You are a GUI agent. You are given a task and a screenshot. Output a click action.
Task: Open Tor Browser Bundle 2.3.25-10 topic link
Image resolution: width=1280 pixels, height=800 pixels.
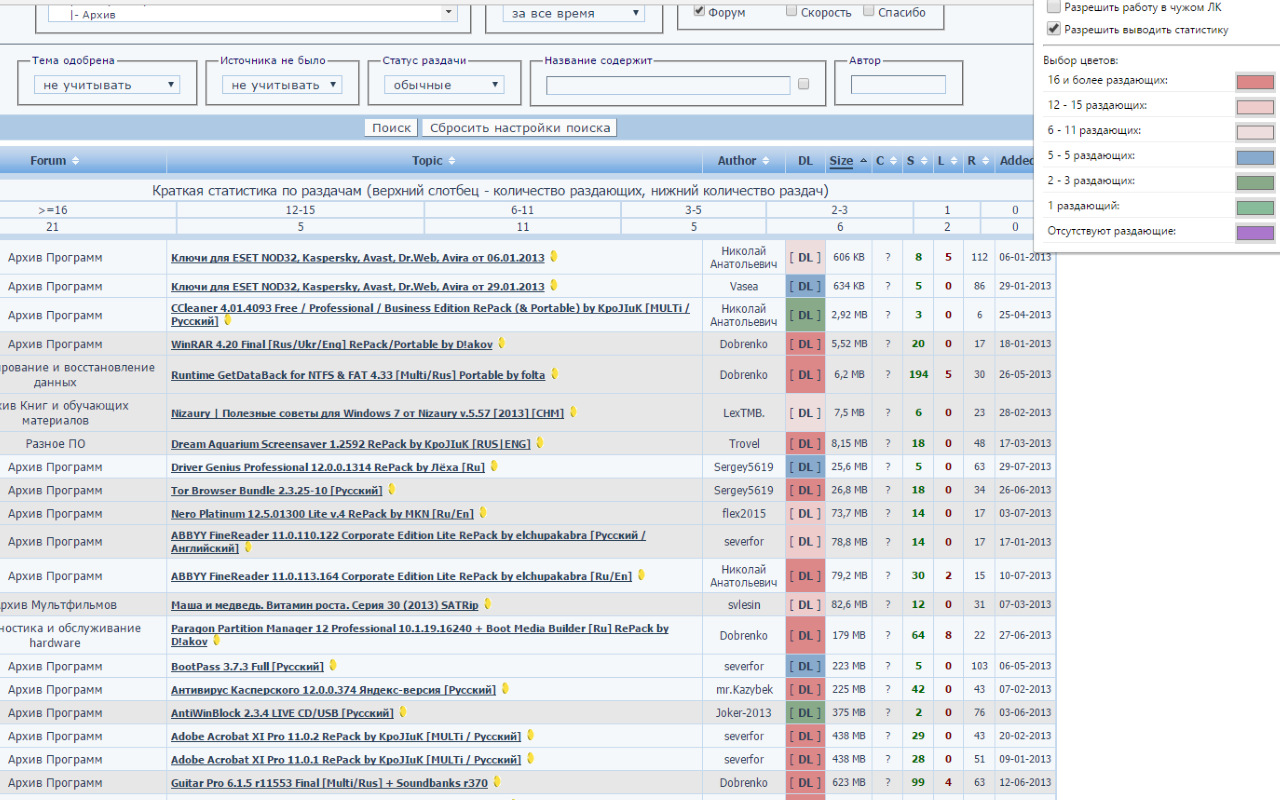277,490
